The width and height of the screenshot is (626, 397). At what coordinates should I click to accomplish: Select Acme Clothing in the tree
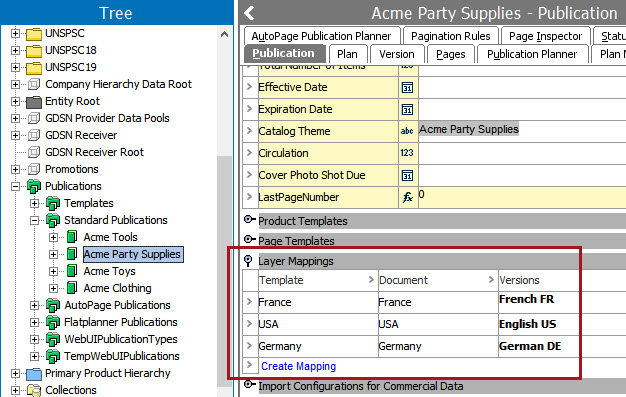[117, 288]
